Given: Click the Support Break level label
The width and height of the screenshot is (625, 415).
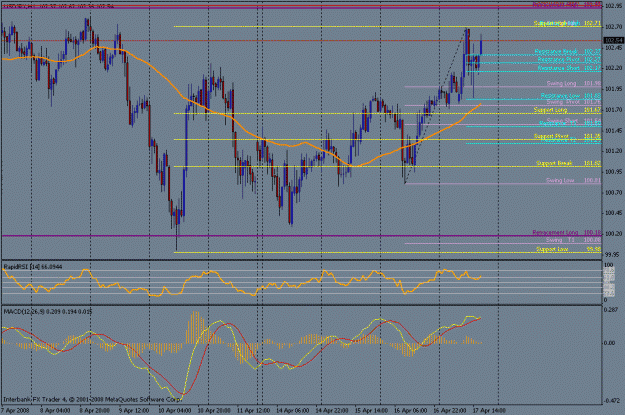Looking at the screenshot, I should point(568,163).
